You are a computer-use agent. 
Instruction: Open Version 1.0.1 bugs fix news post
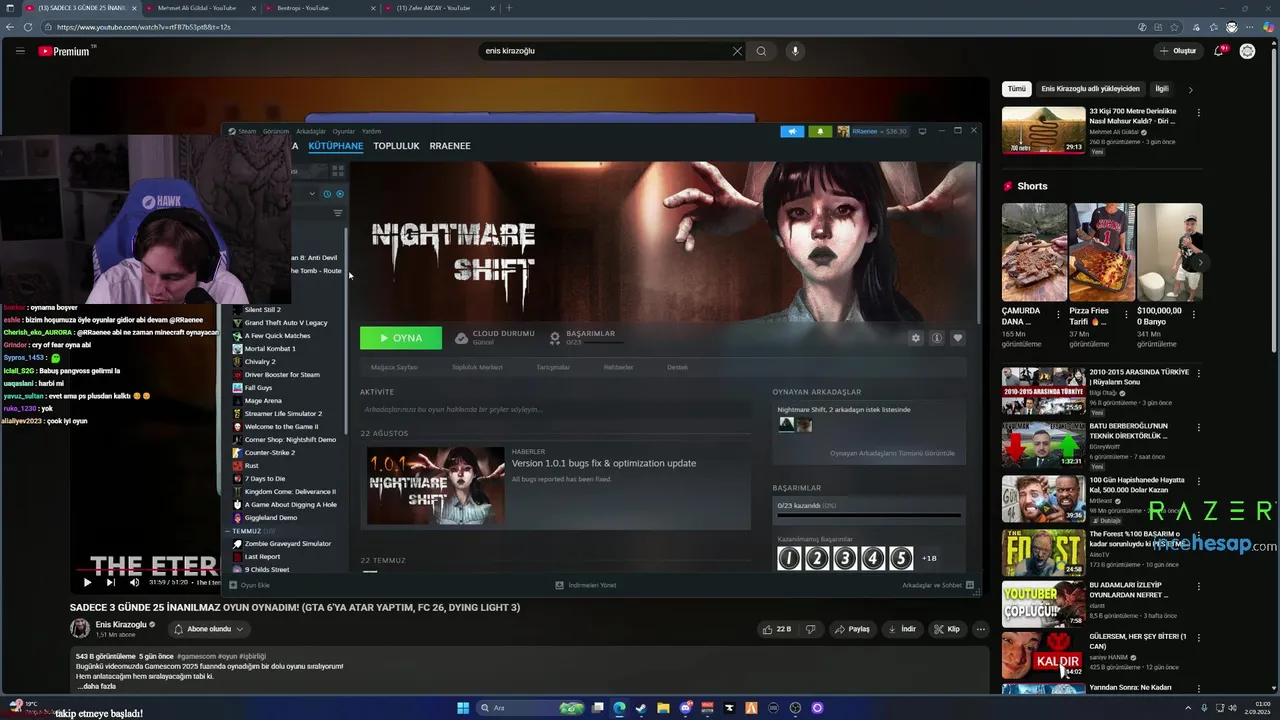604,463
